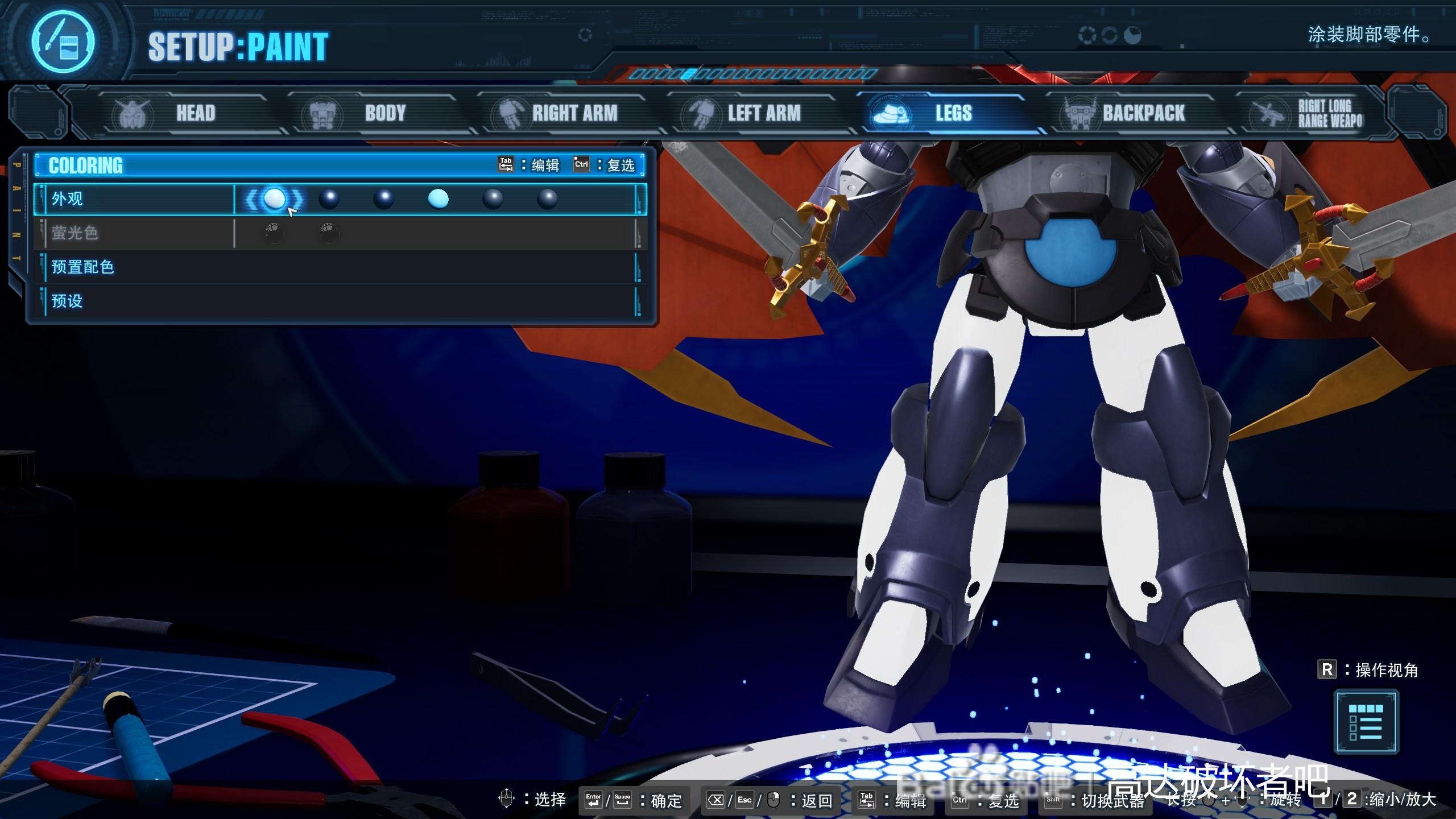Click the right mouse button icon beside 返回
Image resolution: width=1456 pixels, height=819 pixels.
coord(773,800)
